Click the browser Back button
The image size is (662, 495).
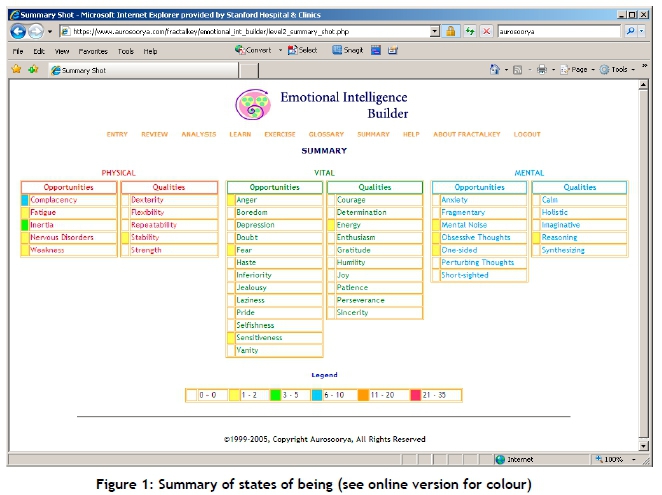pyautogui.click(x=17, y=31)
